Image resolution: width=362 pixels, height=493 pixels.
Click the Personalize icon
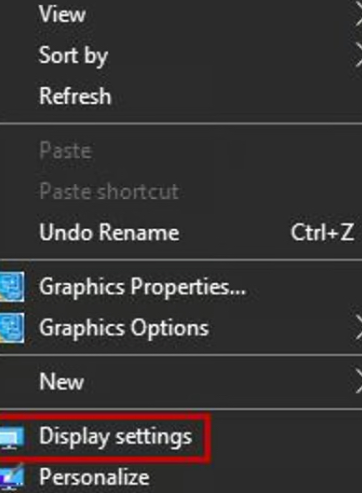tap(12, 476)
